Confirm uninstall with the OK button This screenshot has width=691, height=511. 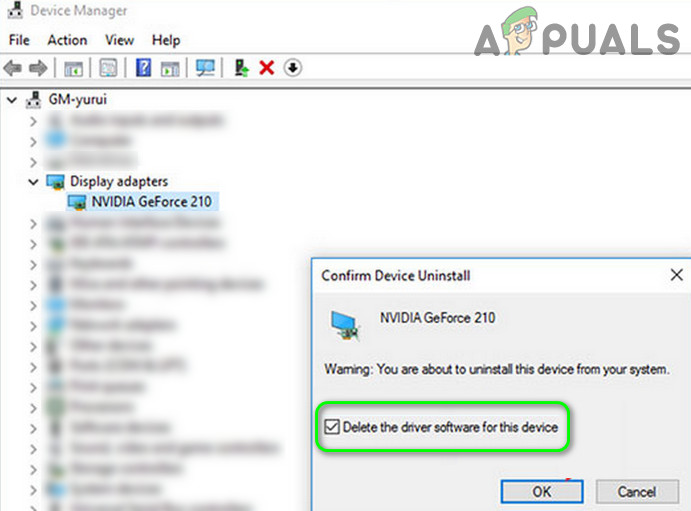[x=542, y=491]
